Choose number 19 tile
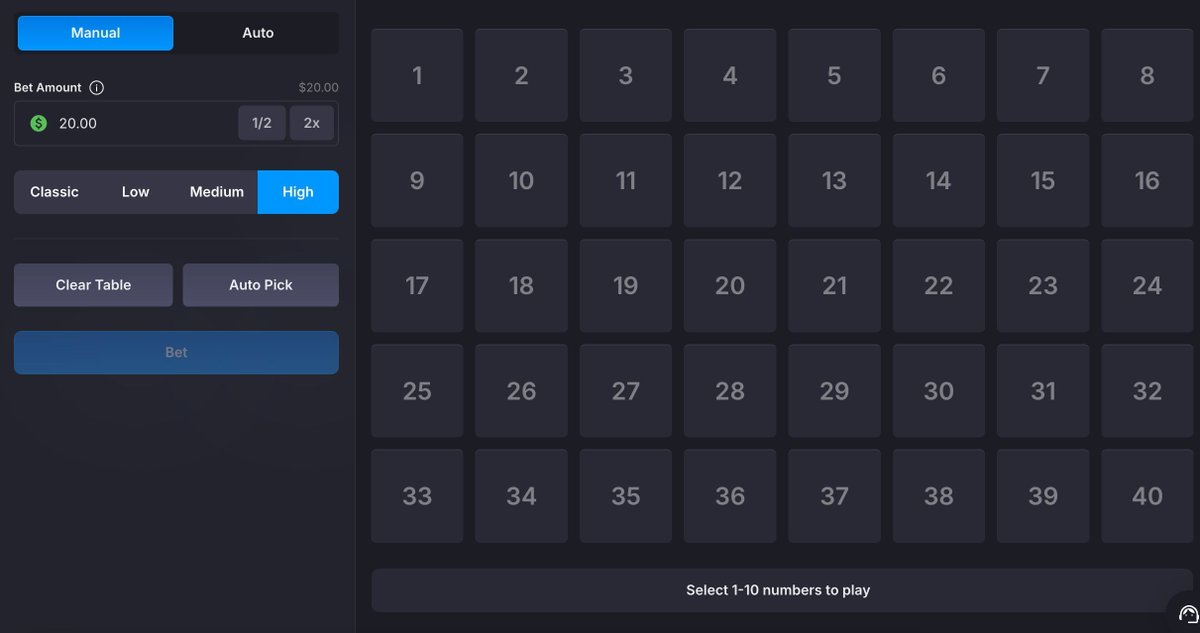This screenshot has width=1200, height=633. point(626,286)
